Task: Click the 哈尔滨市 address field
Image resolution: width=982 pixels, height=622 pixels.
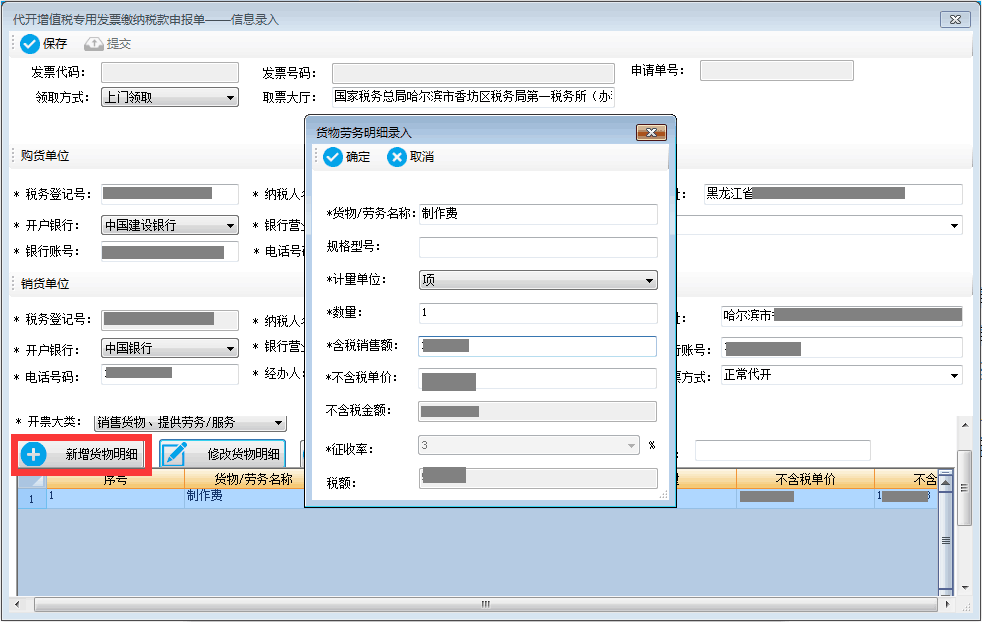Action: [841, 316]
